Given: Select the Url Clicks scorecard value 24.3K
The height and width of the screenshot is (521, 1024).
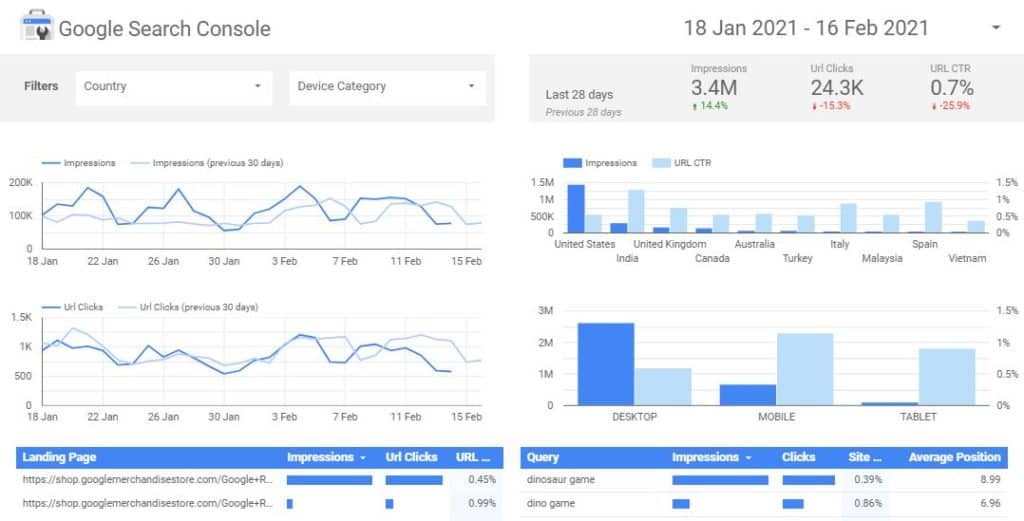Looking at the screenshot, I should (x=837, y=87).
